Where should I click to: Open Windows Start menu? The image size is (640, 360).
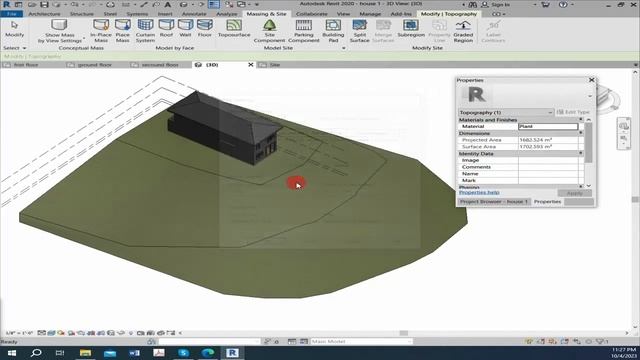tap(11, 353)
